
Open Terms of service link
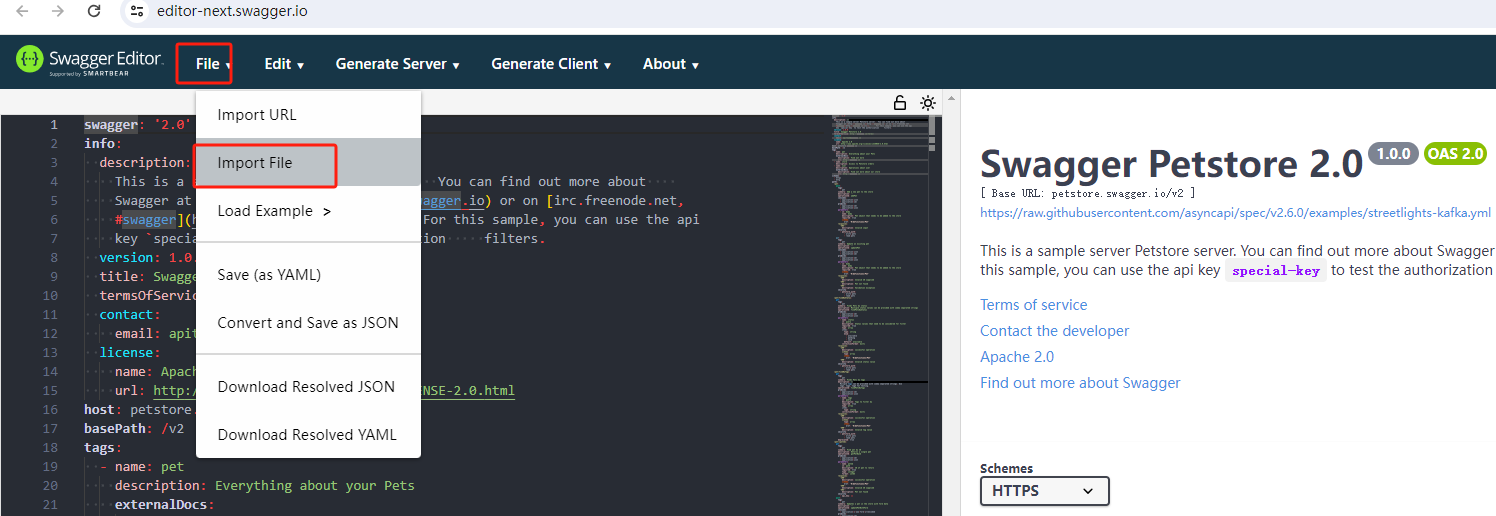coord(1033,305)
